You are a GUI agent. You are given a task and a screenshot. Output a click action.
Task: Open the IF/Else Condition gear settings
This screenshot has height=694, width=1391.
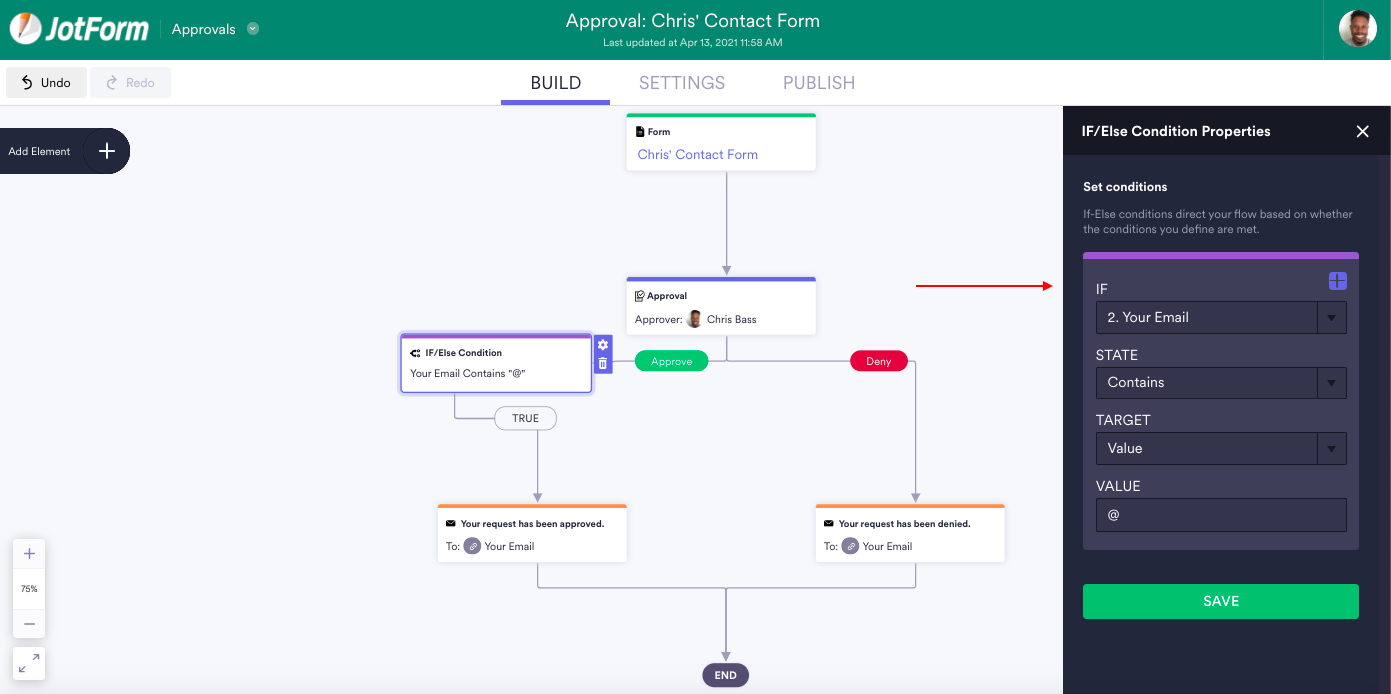[x=603, y=345]
